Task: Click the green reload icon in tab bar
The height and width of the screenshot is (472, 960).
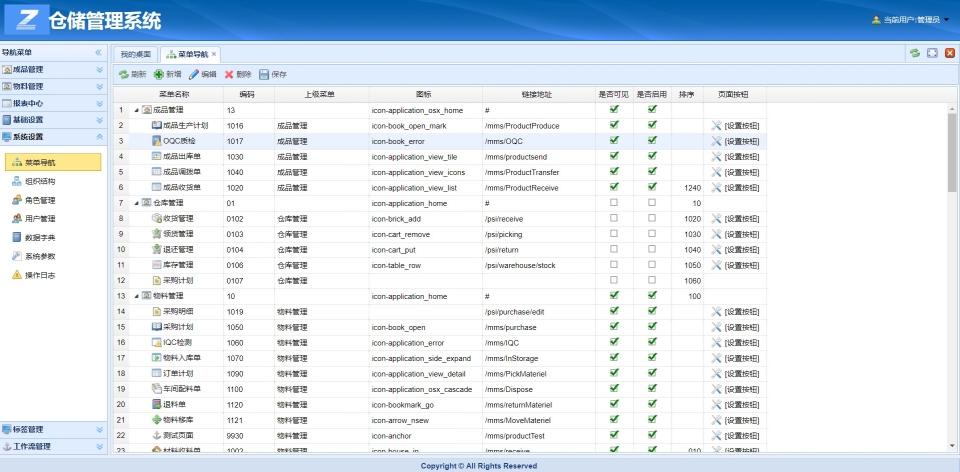Action: point(915,53)
